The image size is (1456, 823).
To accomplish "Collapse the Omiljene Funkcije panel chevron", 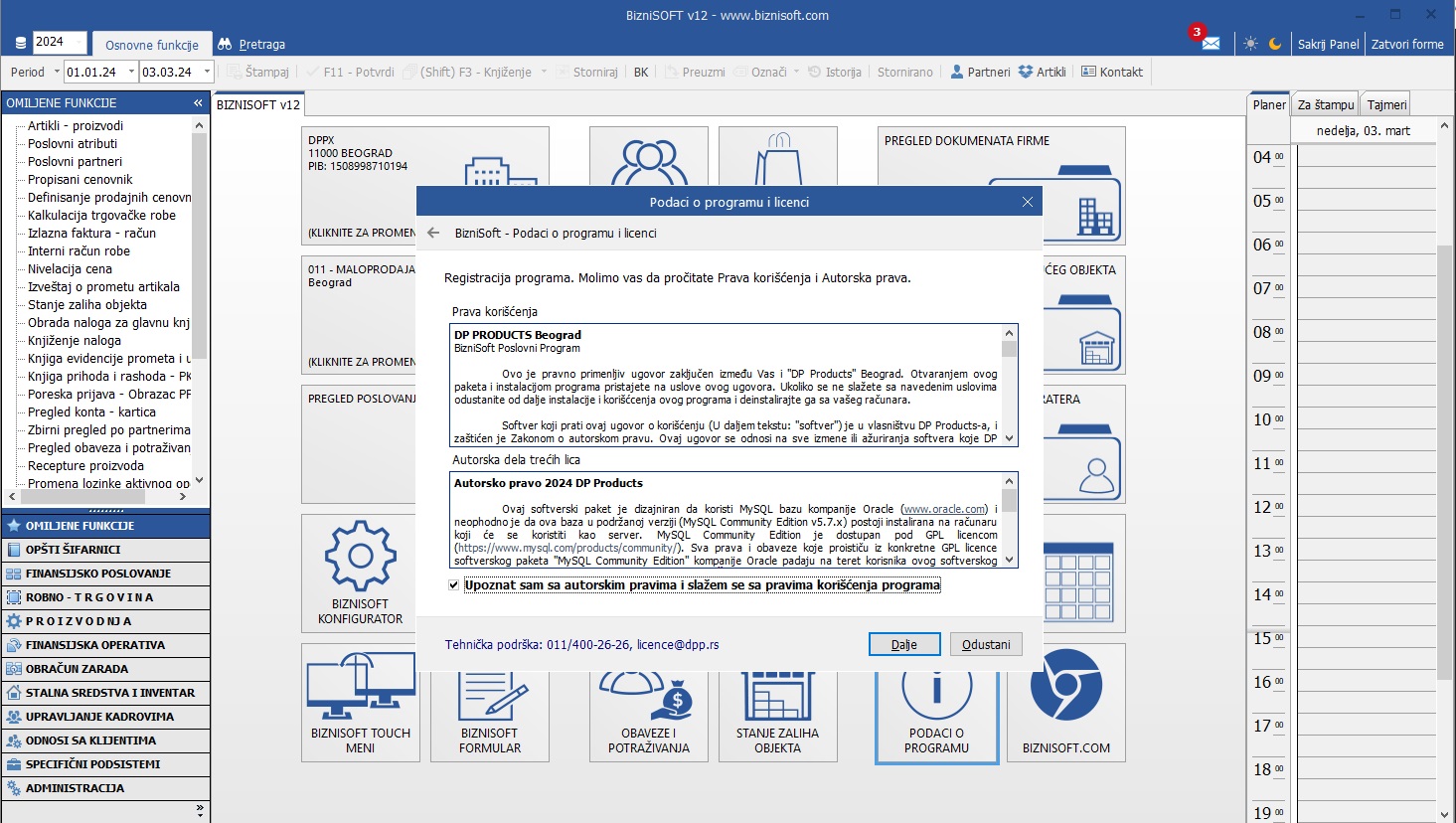I will click(x=198, y=102).
